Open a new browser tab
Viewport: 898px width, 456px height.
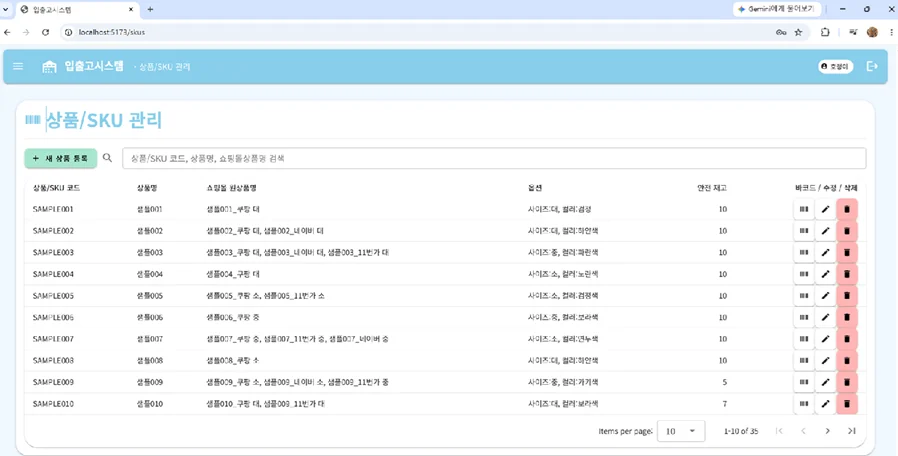point(150,9)
